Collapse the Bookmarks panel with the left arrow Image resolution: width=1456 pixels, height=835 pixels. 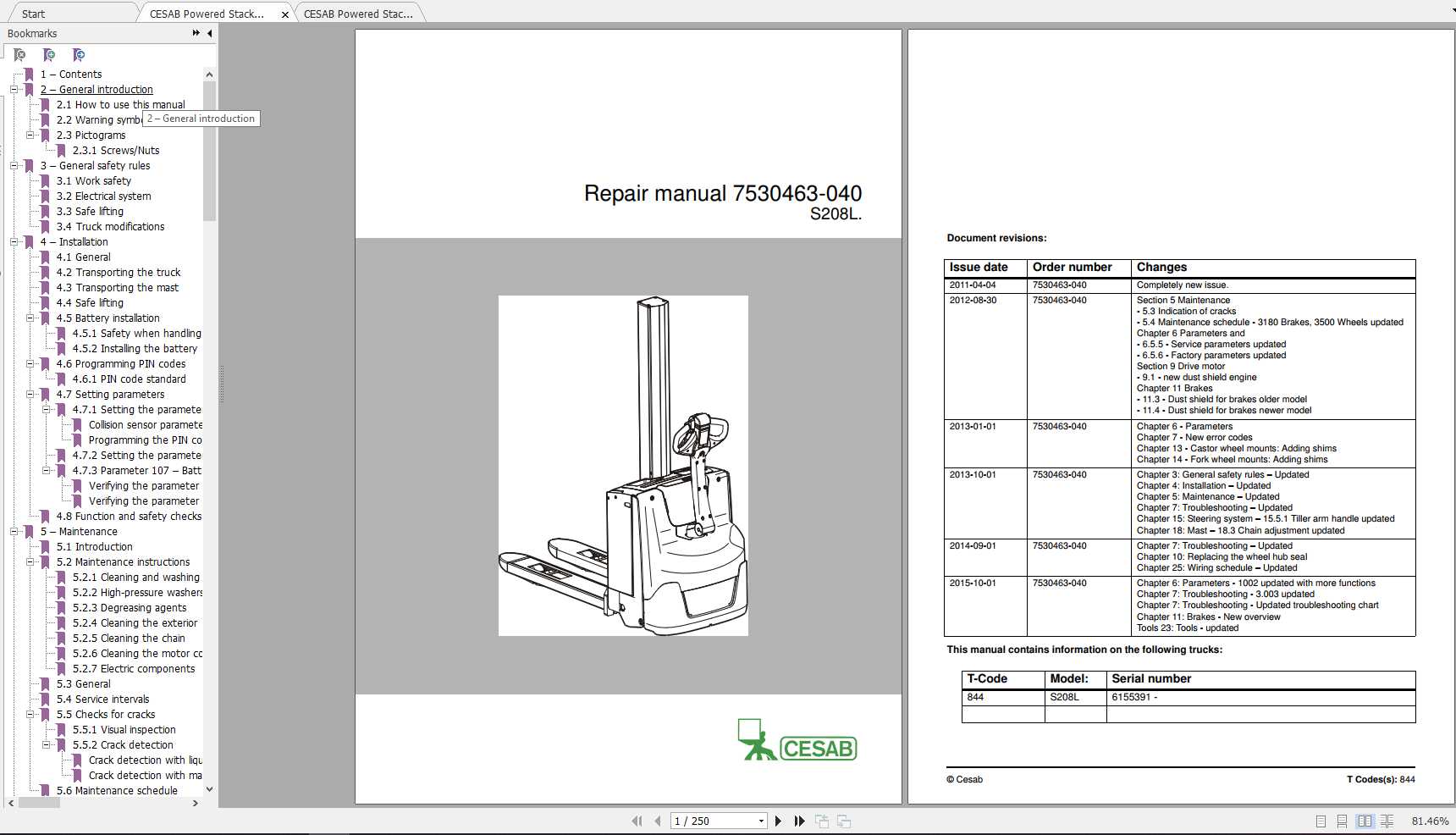click(210, 33)
